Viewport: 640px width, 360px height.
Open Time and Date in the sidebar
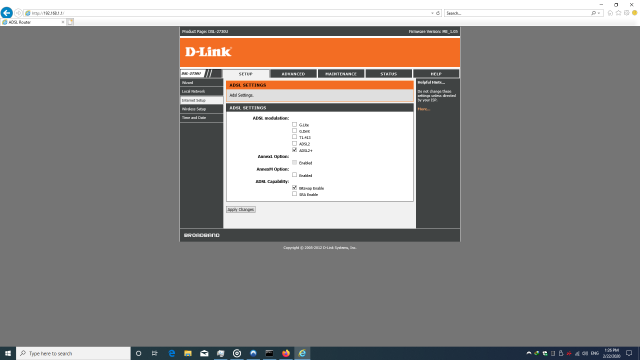[x=201, y=118]
